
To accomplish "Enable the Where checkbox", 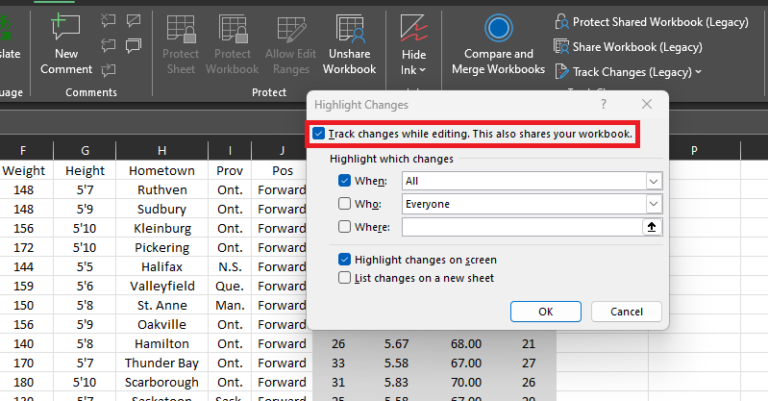I will 344,227.
